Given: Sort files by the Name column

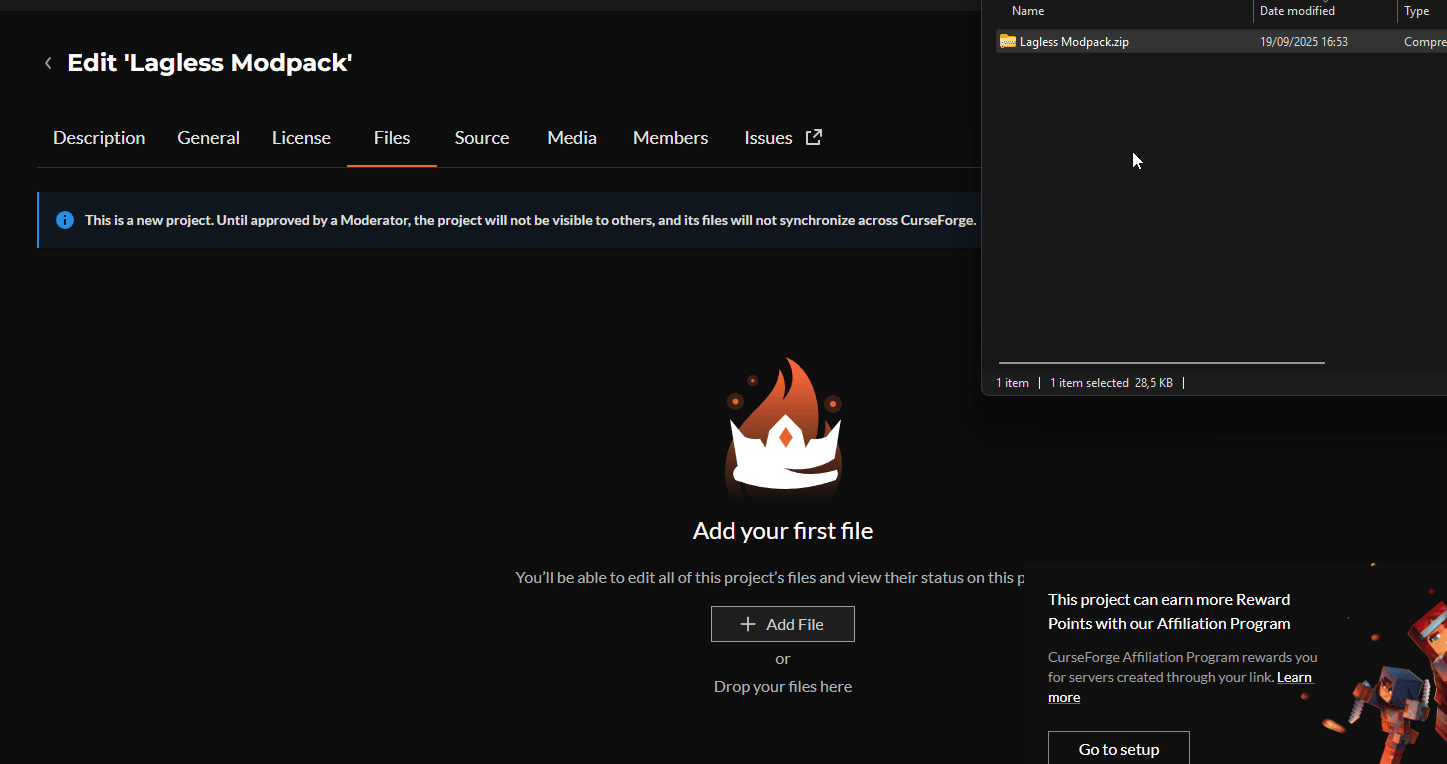Looking at the screenshot, I should click(1028, 10).
